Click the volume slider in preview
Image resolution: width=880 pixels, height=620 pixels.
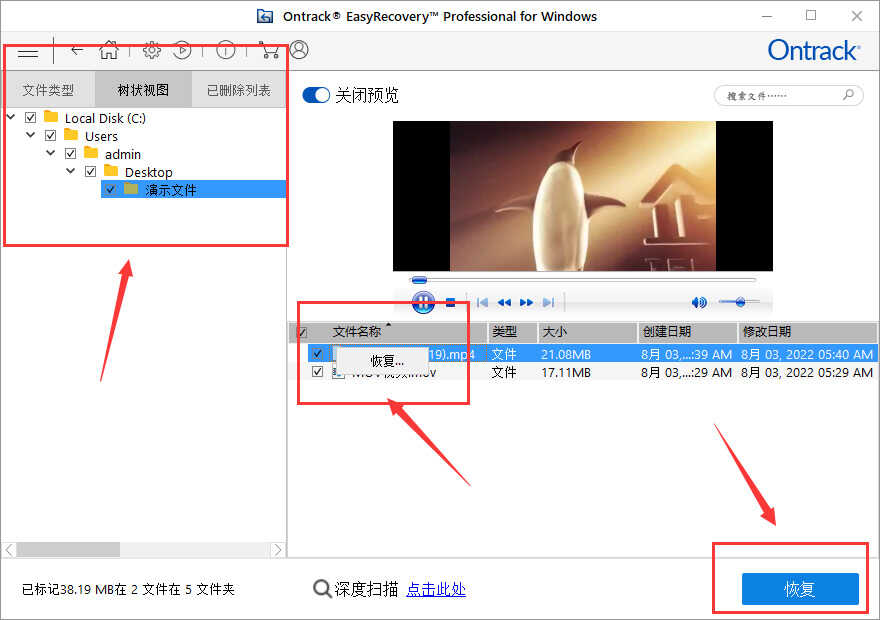(739, 302)
